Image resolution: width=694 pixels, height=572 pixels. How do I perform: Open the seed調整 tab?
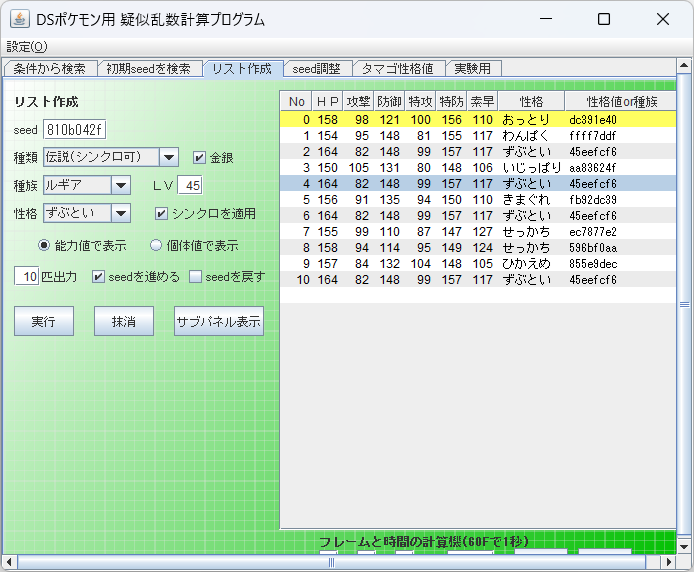click(317, 69)
